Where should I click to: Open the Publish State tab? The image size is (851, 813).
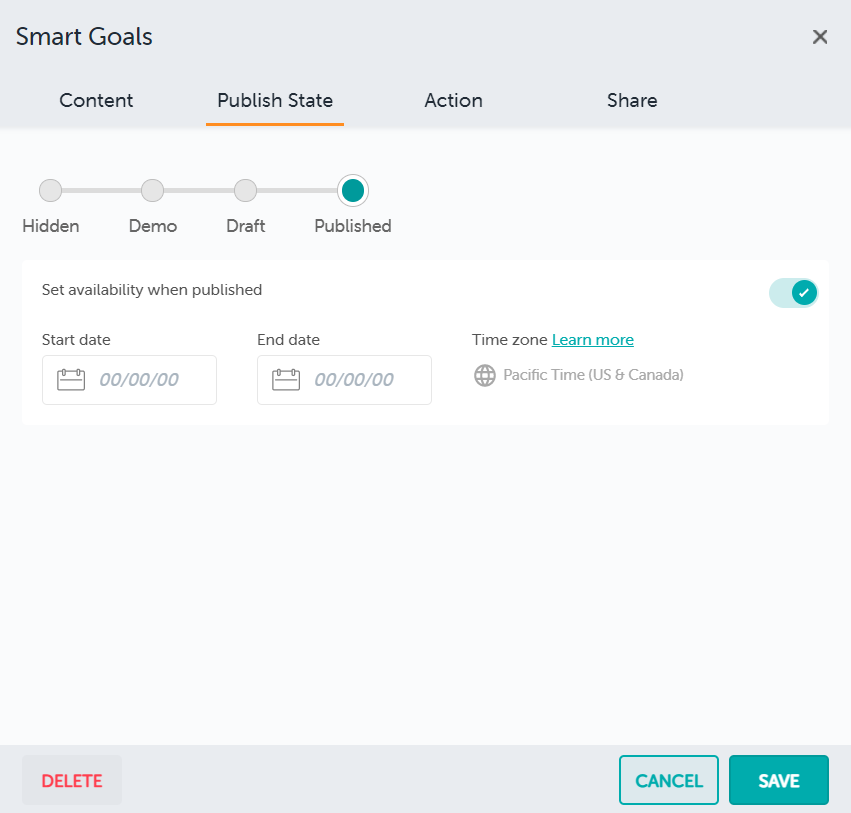click(x=275, y=100)
